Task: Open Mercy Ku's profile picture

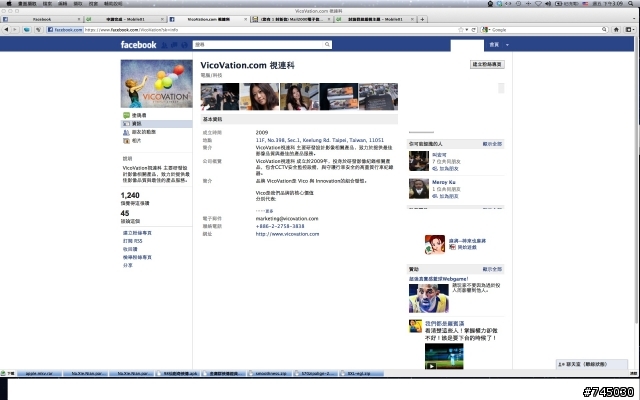Action: pos(419,189)
